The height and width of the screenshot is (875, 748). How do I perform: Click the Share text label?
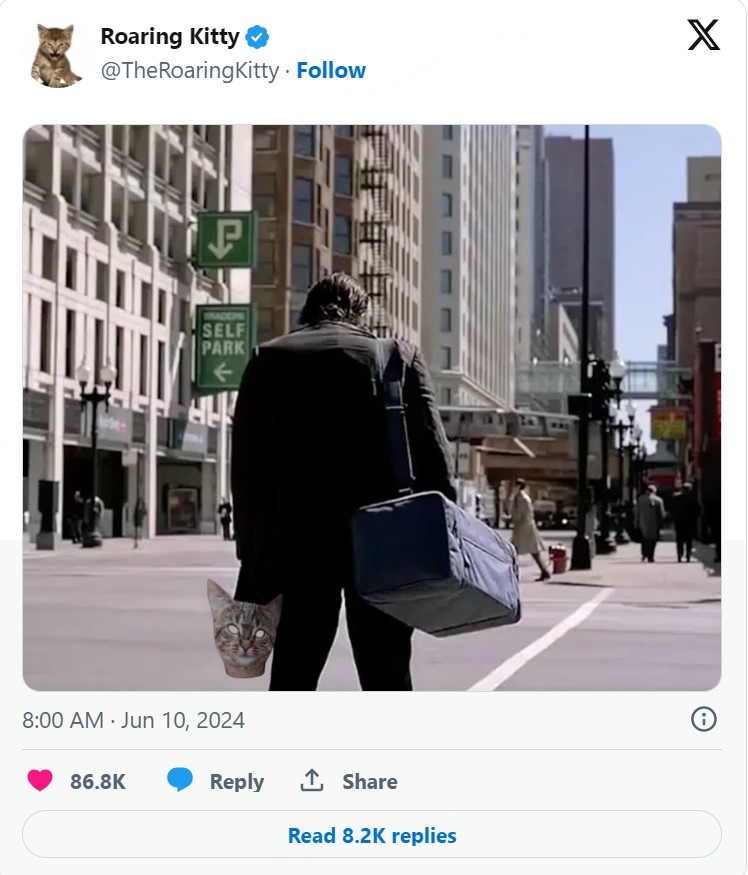tap(370, 781)
